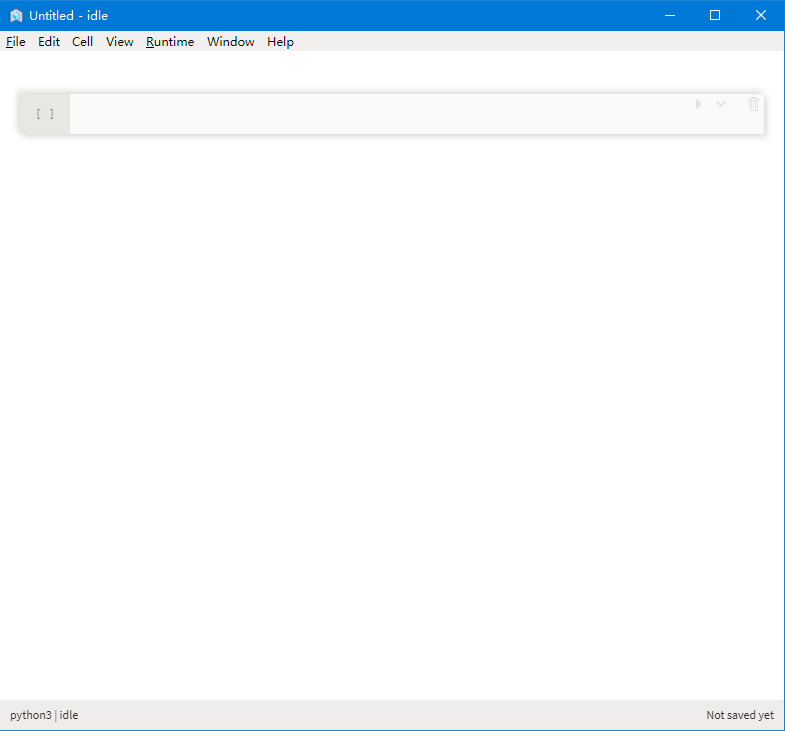Open the Cell menu

(83, 42)
